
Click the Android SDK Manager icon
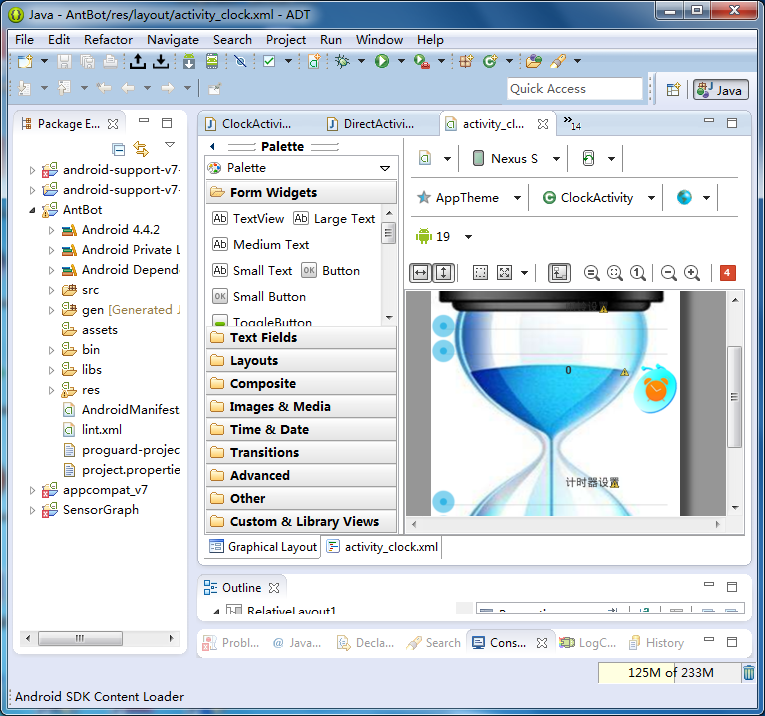tap(188, 61)
